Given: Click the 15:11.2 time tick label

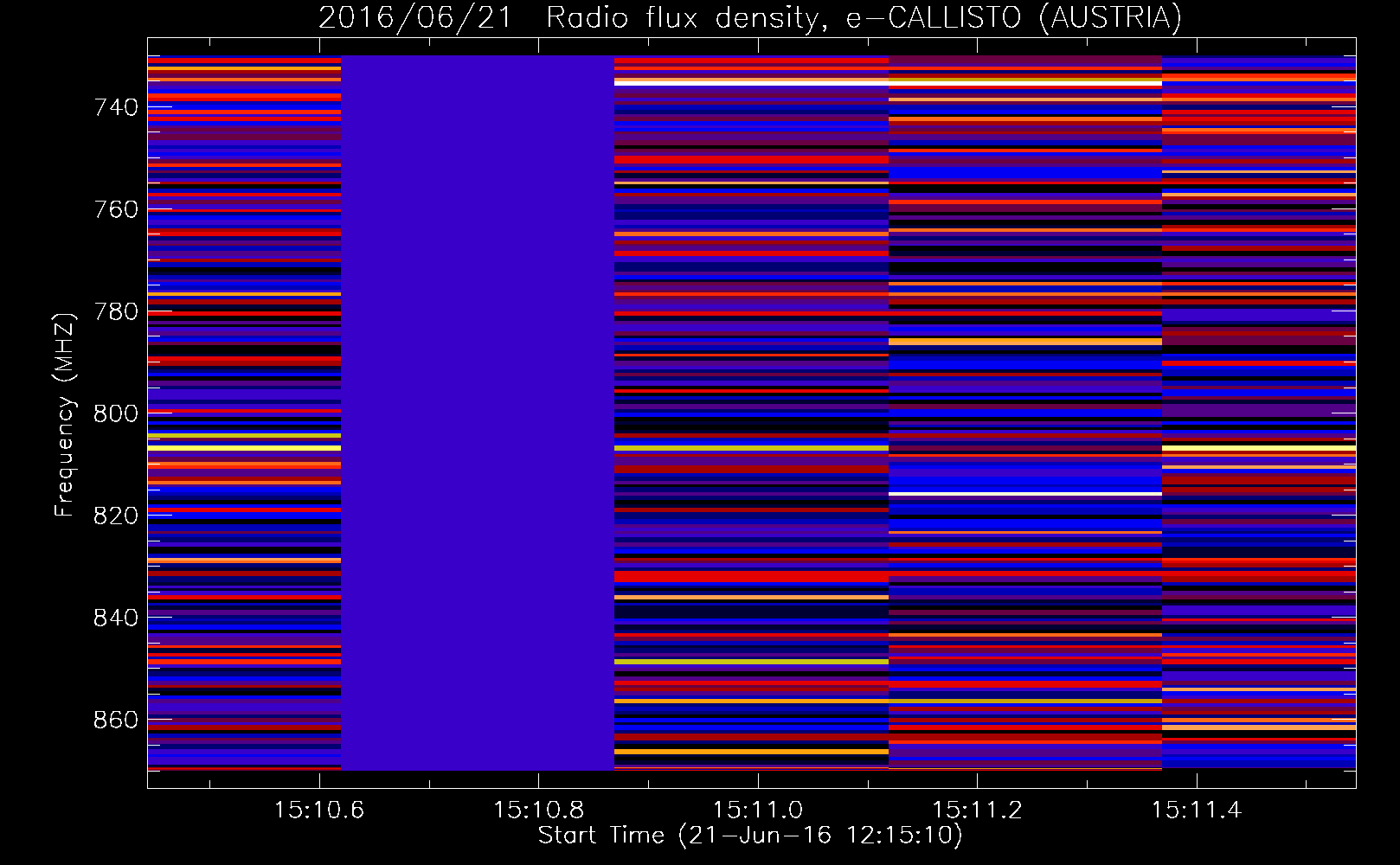Looking at the screenshot, I should pos(977,810).
